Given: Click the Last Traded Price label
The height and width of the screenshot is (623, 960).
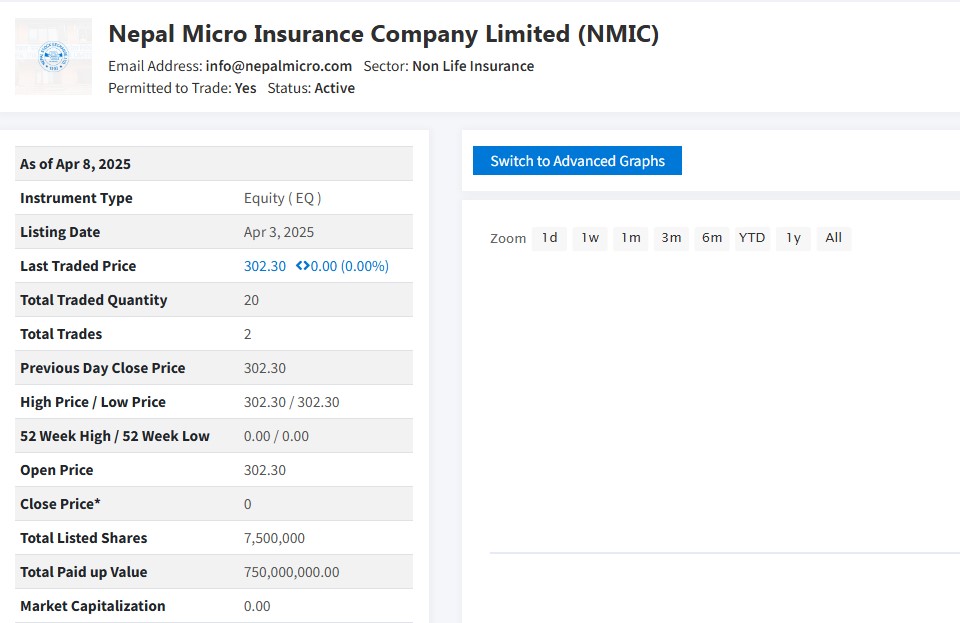Looking at the screenshot, I should [x=78, y=266].
